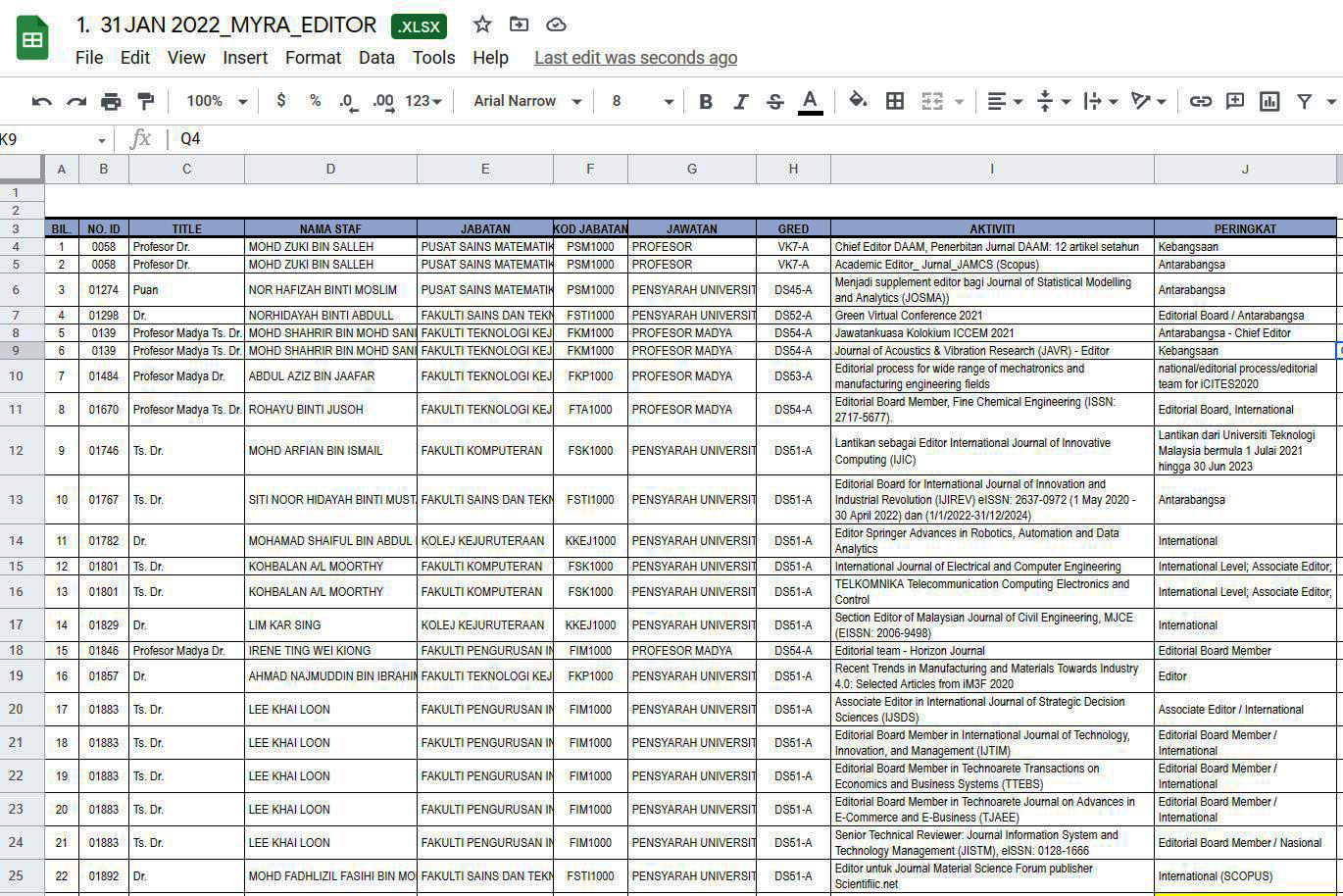Screen dimensions: 1343x896
Task: Select the NAMA STAF header cell
Action: pos(330,228)
